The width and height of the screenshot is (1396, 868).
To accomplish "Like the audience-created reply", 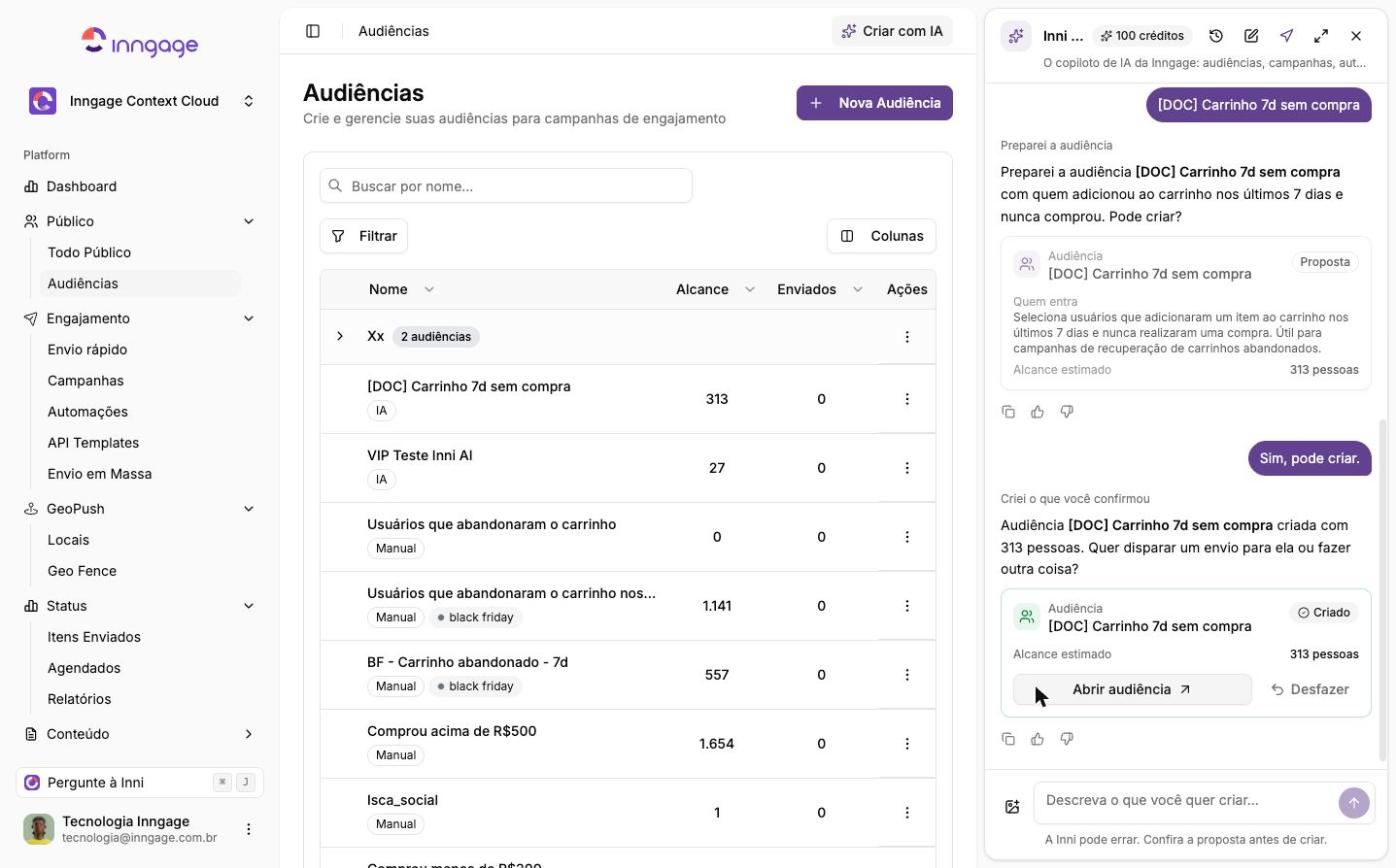I will 1037,739.
